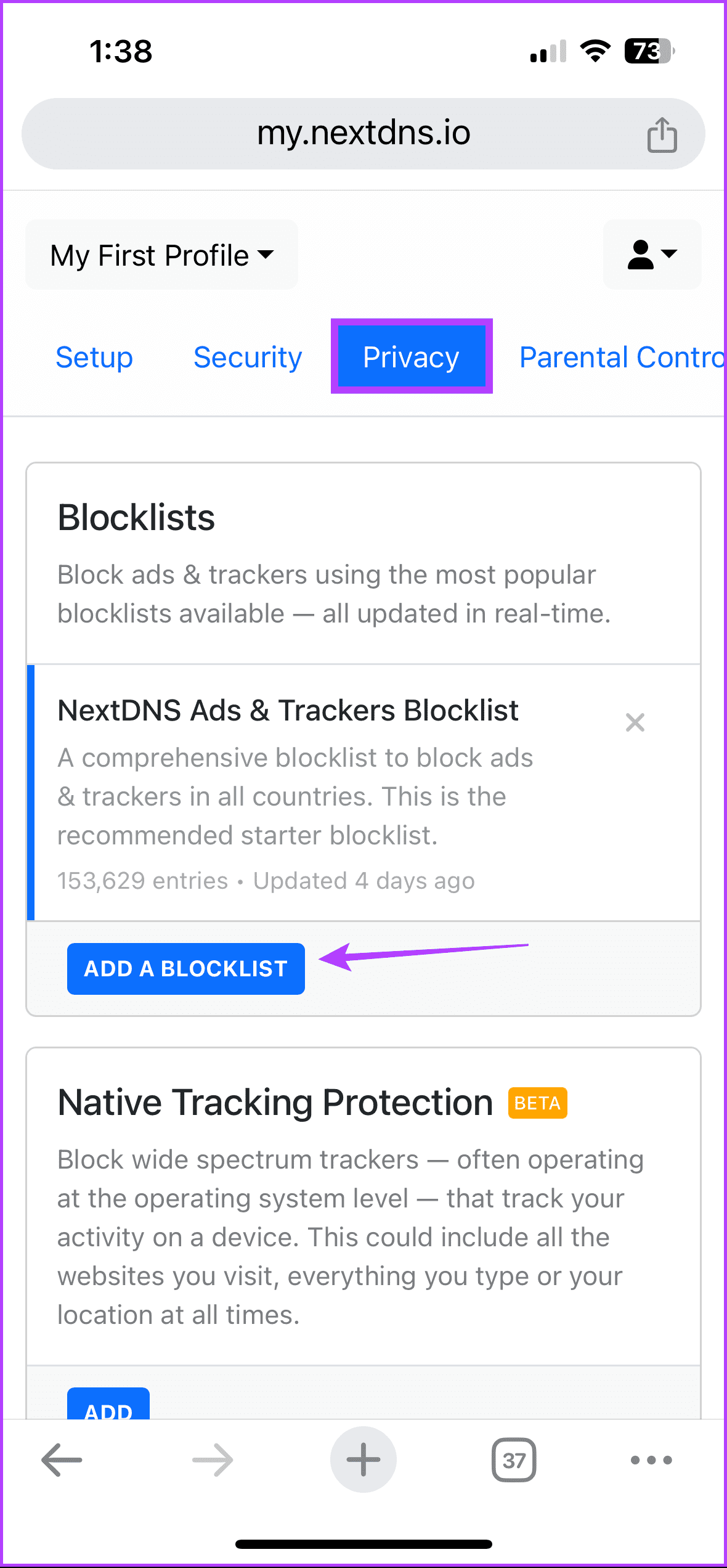Go to the Parental Control tab
The height and width of the screenshot is (1568, 727).
(x=620, y=357)
